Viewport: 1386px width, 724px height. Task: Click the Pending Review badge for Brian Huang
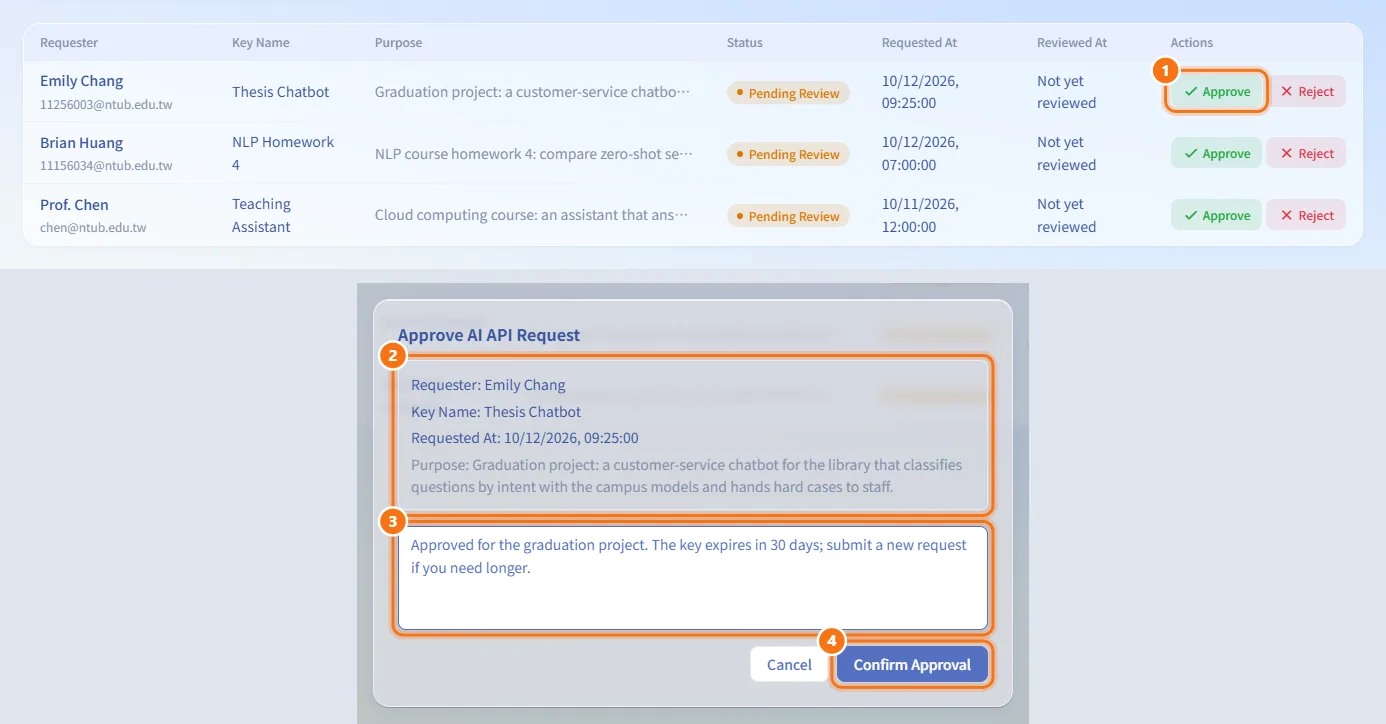pos(788,154)
